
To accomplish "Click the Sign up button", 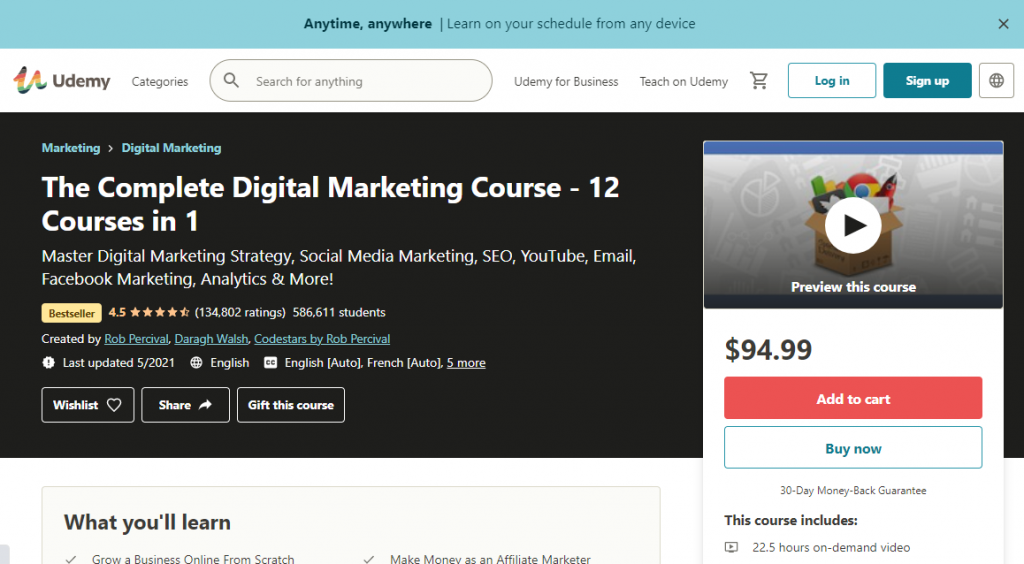I will pyautogui.click(x=927, y=81).
